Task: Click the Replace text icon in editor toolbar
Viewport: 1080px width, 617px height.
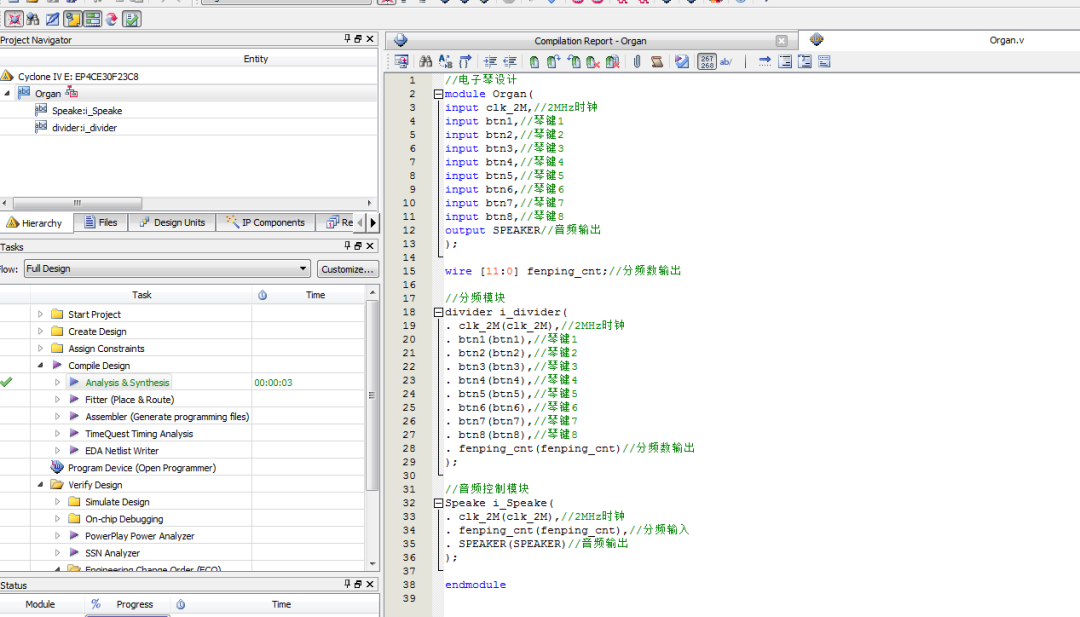Action: [x=445, y=62]
